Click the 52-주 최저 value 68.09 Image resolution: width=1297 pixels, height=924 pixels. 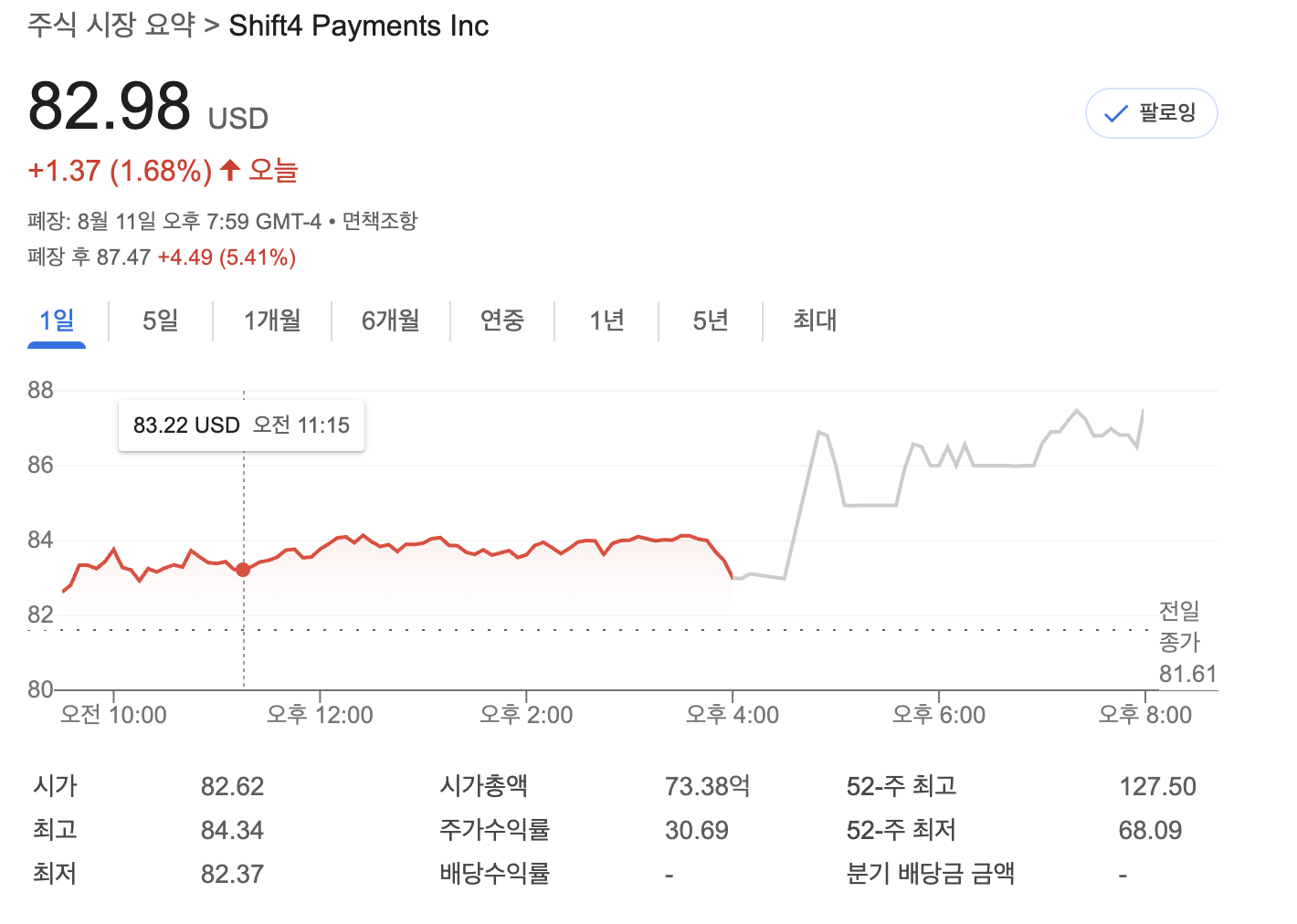[1151, 830]
